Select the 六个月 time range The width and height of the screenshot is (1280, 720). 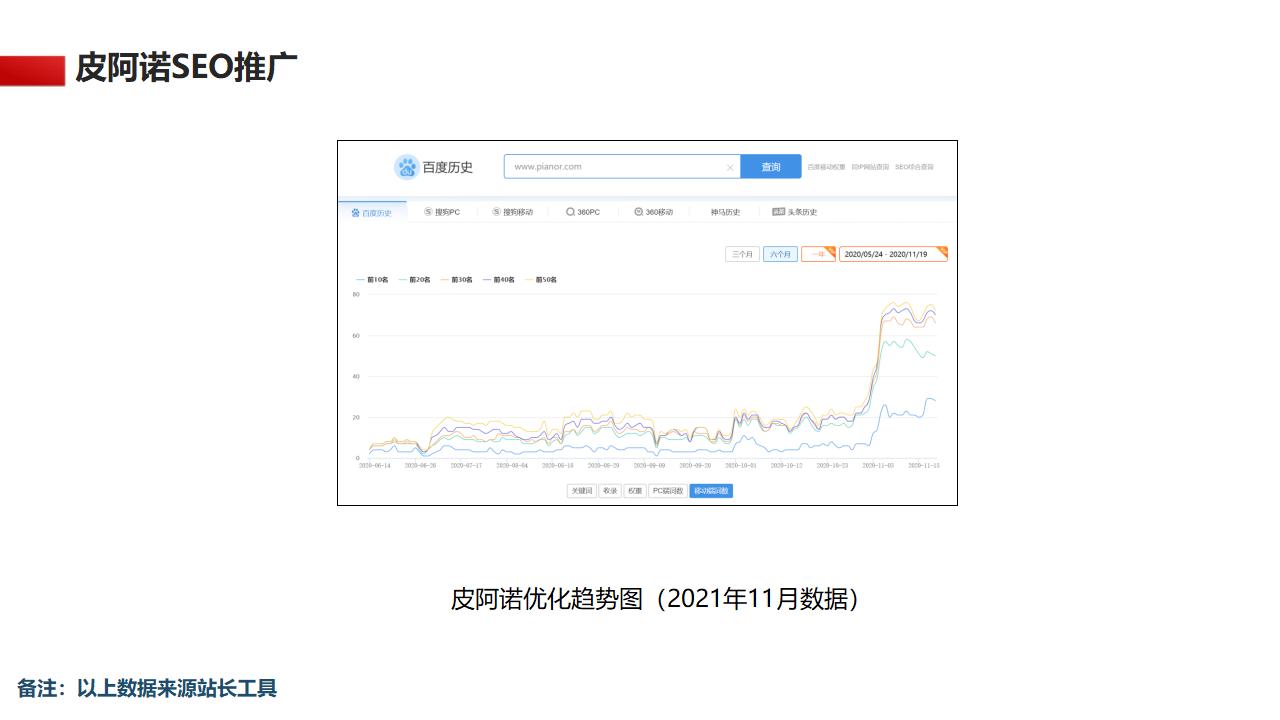780,254
